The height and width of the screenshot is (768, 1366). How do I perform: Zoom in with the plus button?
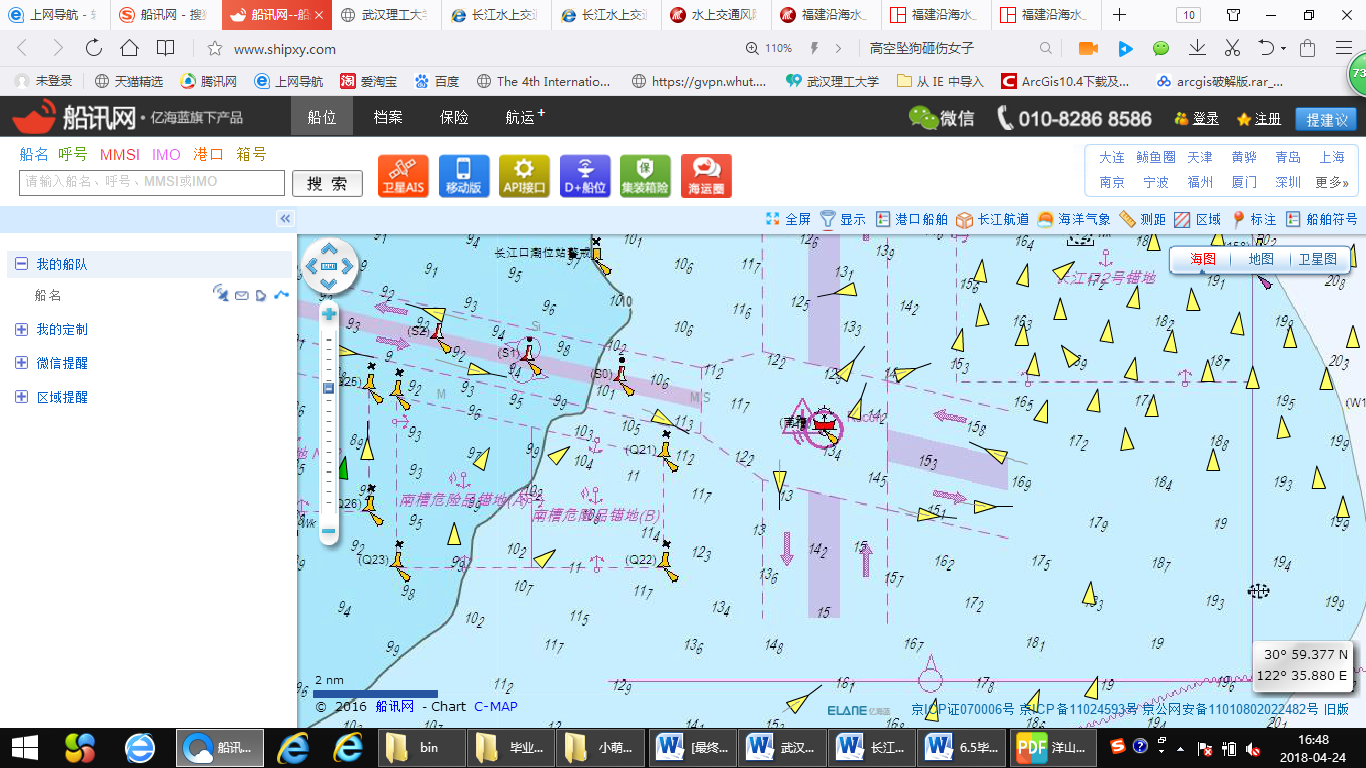pyautogui.click(x=329, y=314)
